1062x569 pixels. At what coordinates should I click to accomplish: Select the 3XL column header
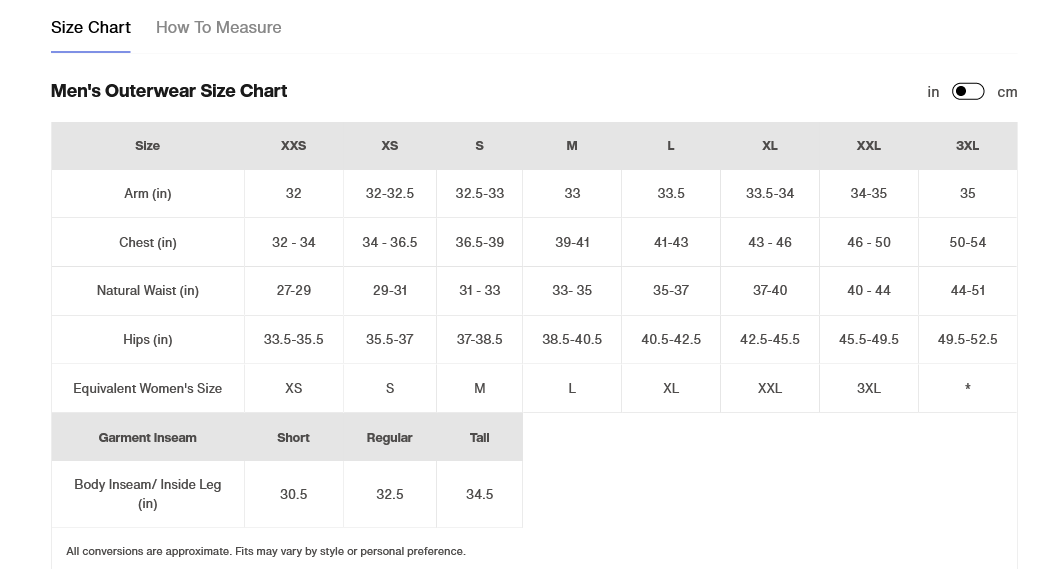click(x=967, y=145)
